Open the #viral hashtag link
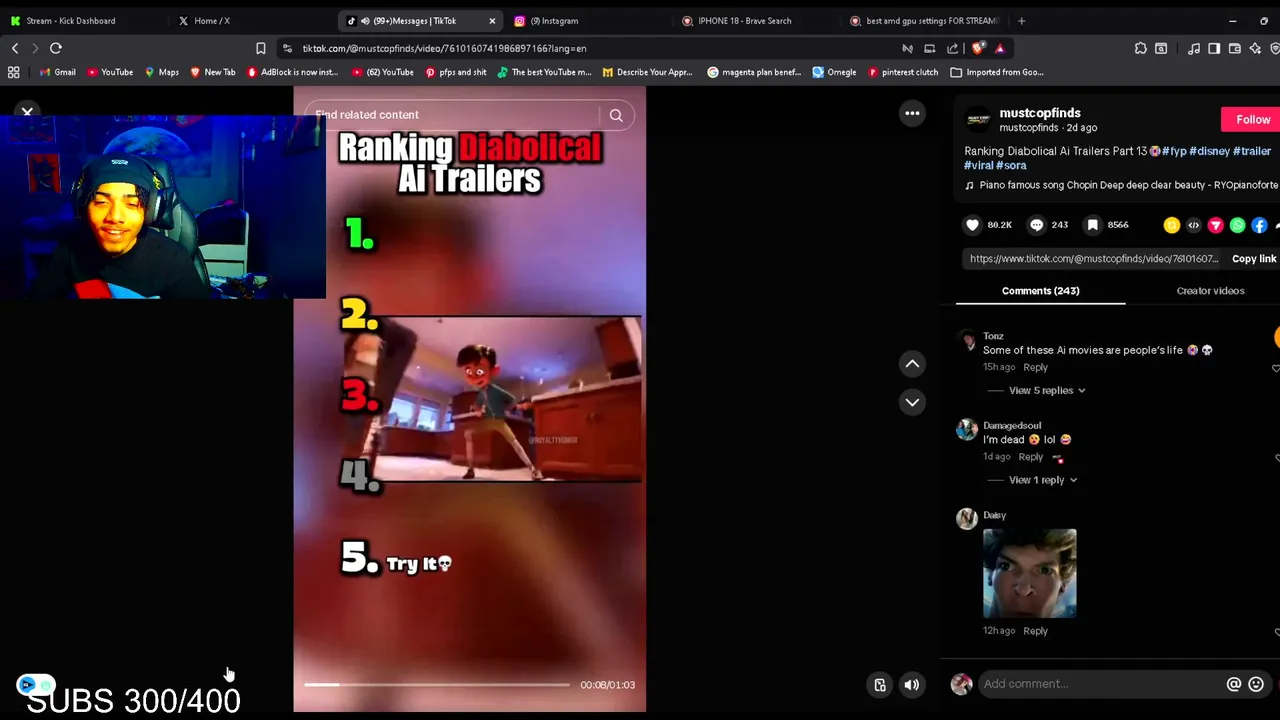The width and height of the screenshot is (1280, 720). 978,165
